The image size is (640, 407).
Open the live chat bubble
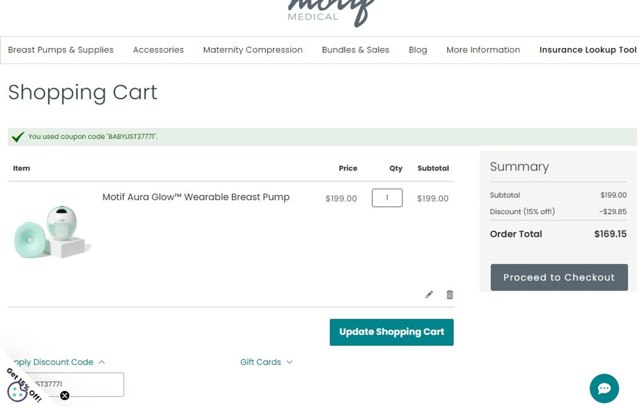604,388
